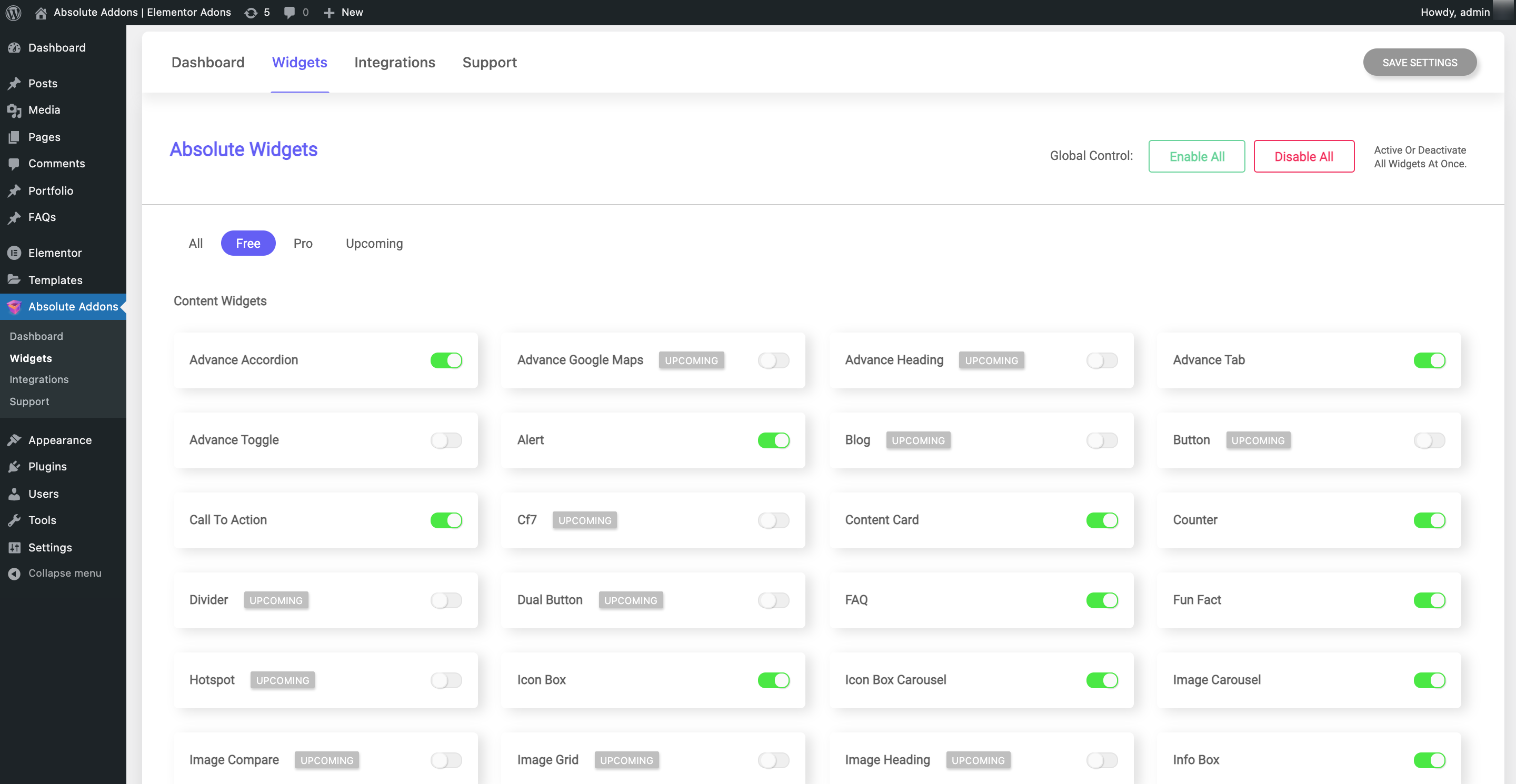The image size is (1516, 784).
Task: Open the comments bubble icon in admin bar
Action: pyautogui.click(x=289, y=12)
